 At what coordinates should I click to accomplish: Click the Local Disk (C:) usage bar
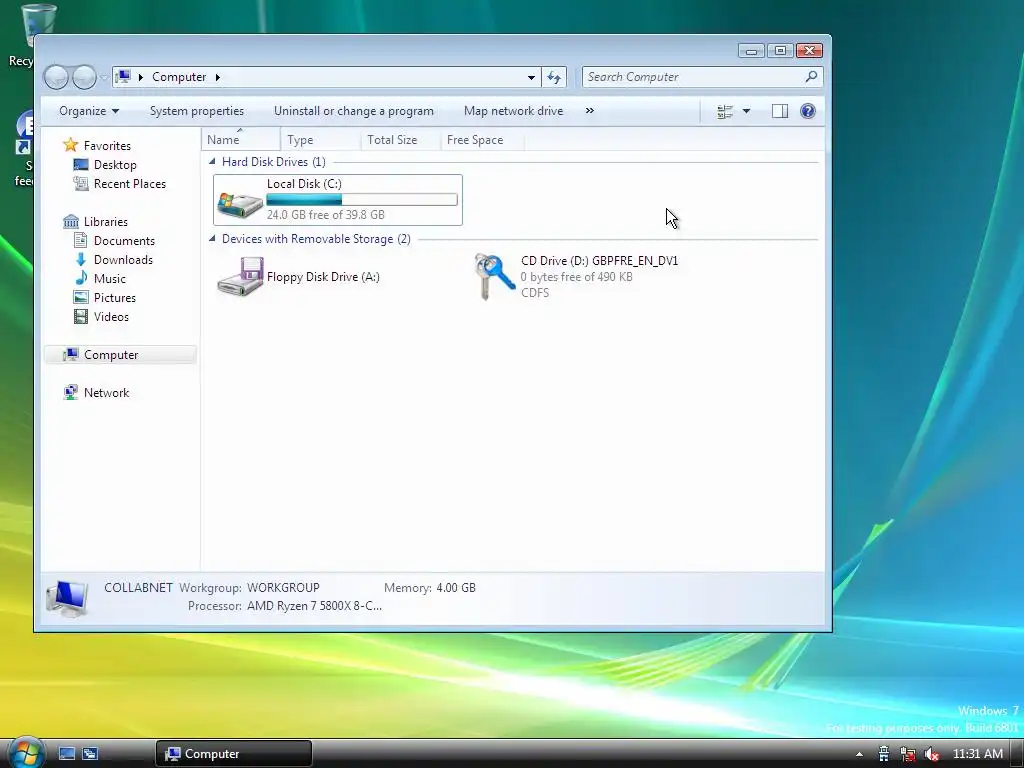click(362, 200)
